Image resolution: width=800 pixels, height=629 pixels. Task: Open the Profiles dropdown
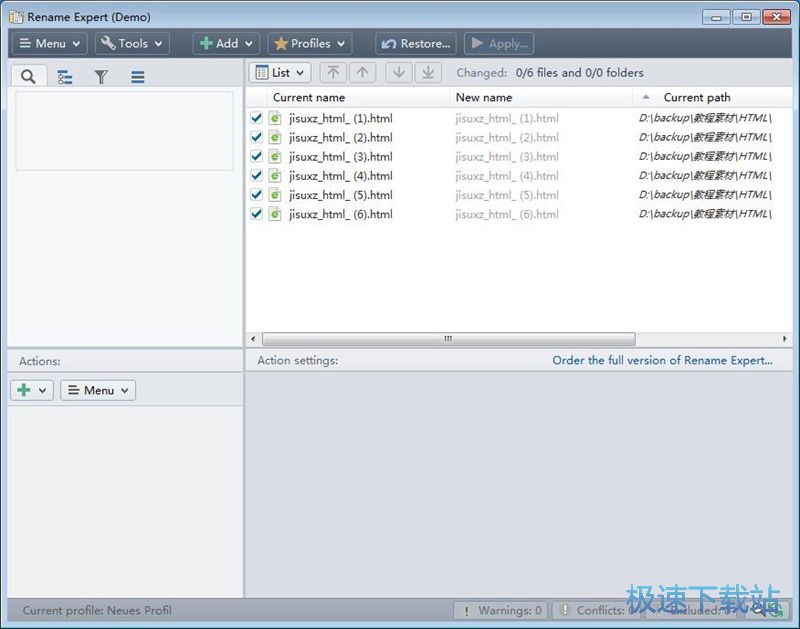309,44
